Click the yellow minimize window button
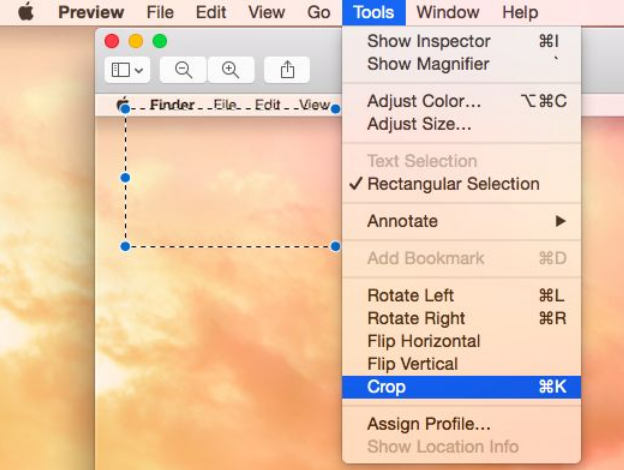This screenshot has height=470, width=624. click(136, 41)
